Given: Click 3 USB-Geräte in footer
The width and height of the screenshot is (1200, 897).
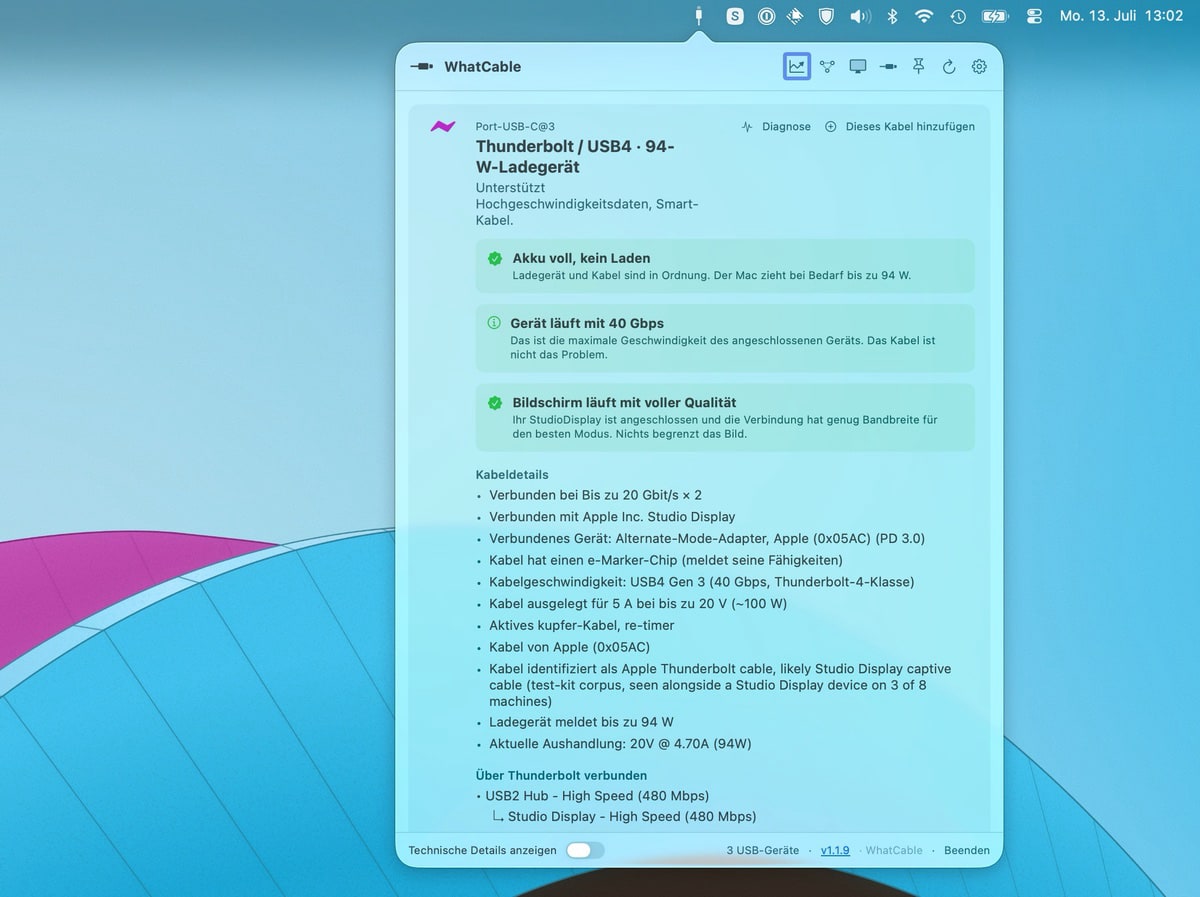Looking at the screenshot, I should (x=763, y=850).
